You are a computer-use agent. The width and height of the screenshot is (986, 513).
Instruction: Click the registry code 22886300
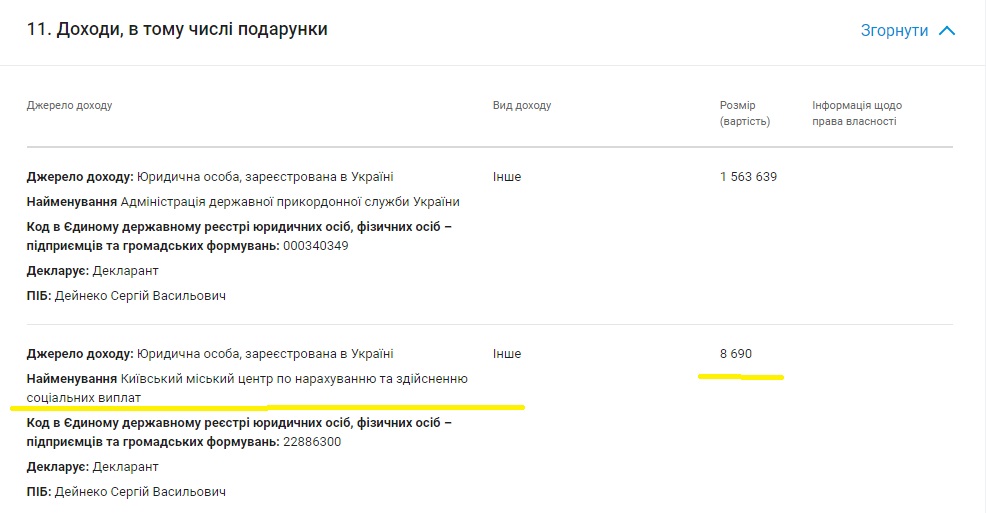tap(312, 442)
